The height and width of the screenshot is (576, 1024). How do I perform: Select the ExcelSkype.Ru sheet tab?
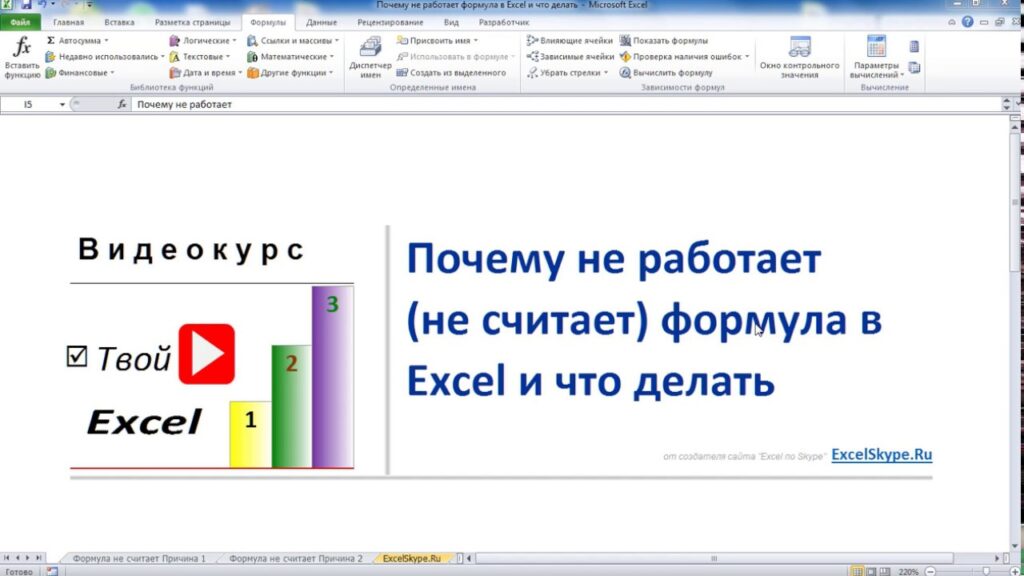[x=412, y=558]
